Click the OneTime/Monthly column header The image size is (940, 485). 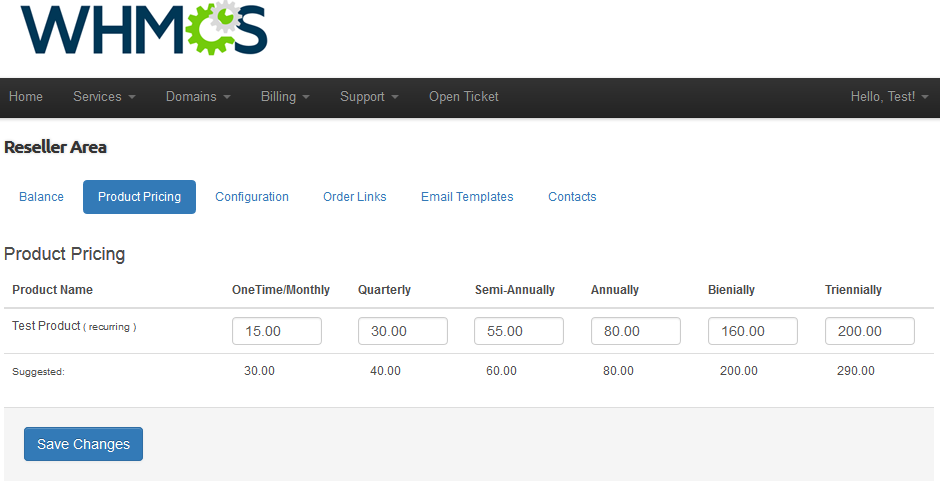tap(281, 290)
